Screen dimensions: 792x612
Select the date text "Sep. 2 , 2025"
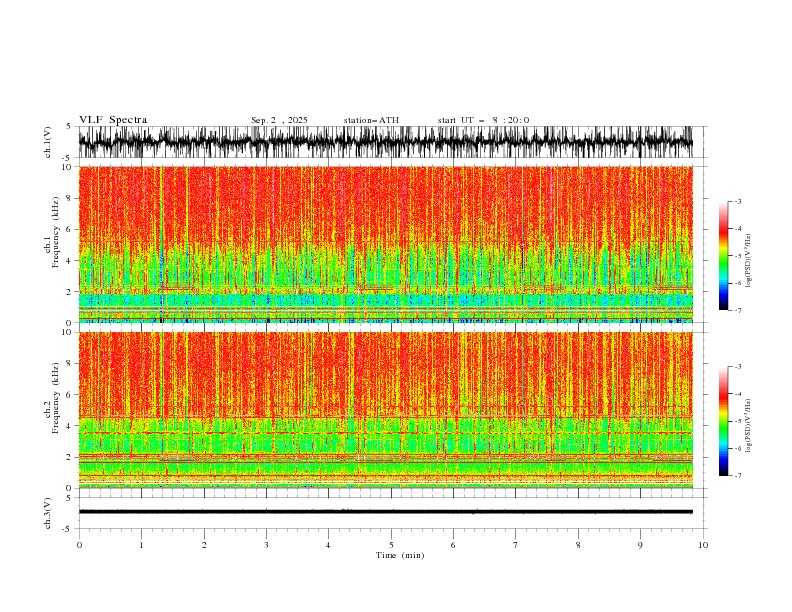tap(279, 120)
